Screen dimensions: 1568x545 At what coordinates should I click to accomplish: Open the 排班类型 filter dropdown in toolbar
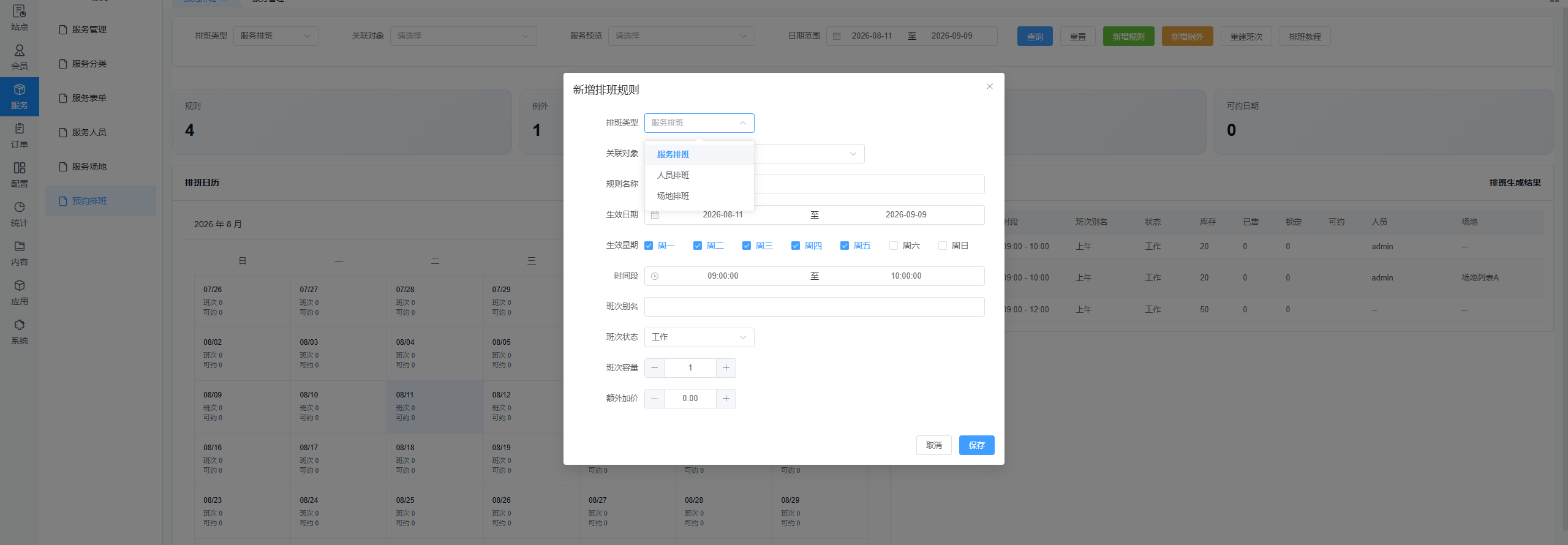click(276, 36)
